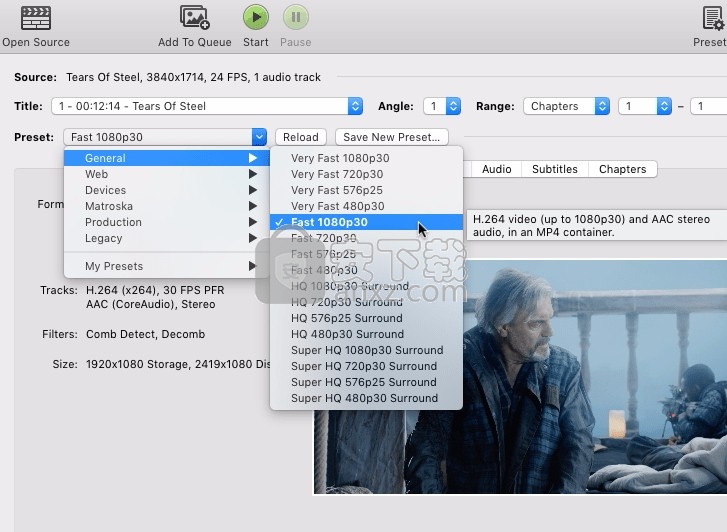Select HQ 576p25 Surround preset
727x532 pixels.
click(366, 318)
